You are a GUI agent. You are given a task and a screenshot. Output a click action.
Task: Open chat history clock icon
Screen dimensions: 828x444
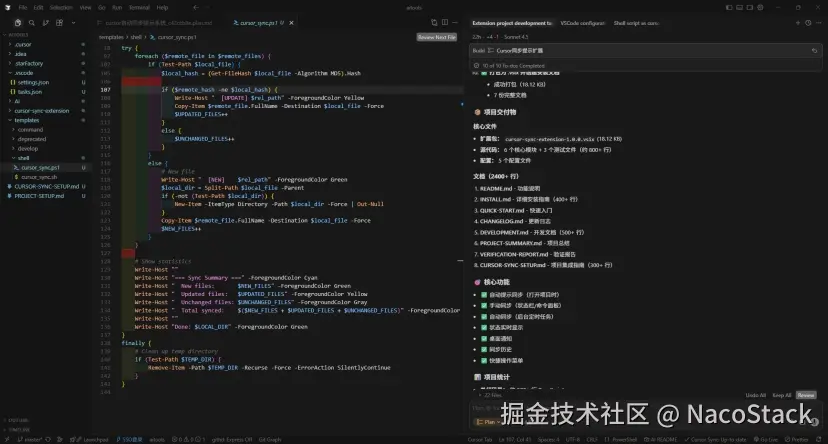(808, 23)
